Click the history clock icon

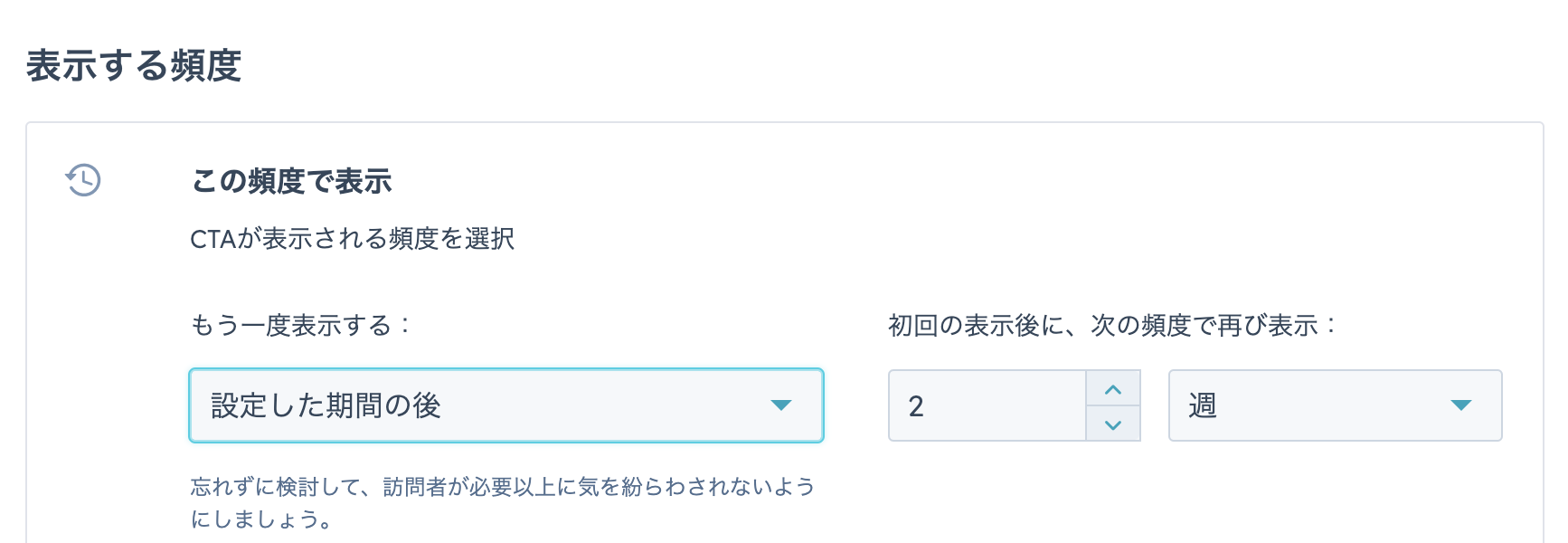pyautogui.click(x=83, y=179)
